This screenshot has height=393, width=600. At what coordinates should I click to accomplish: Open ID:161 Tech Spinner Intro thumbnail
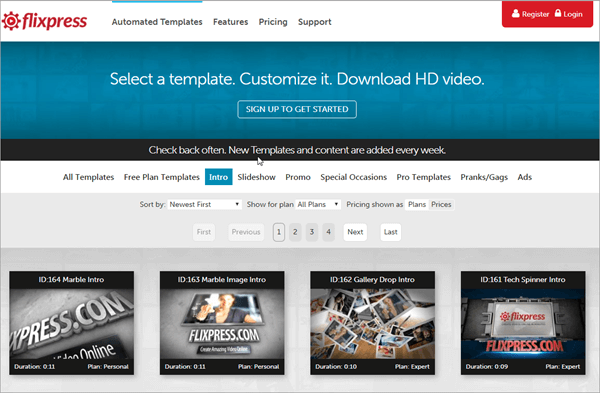523,324
